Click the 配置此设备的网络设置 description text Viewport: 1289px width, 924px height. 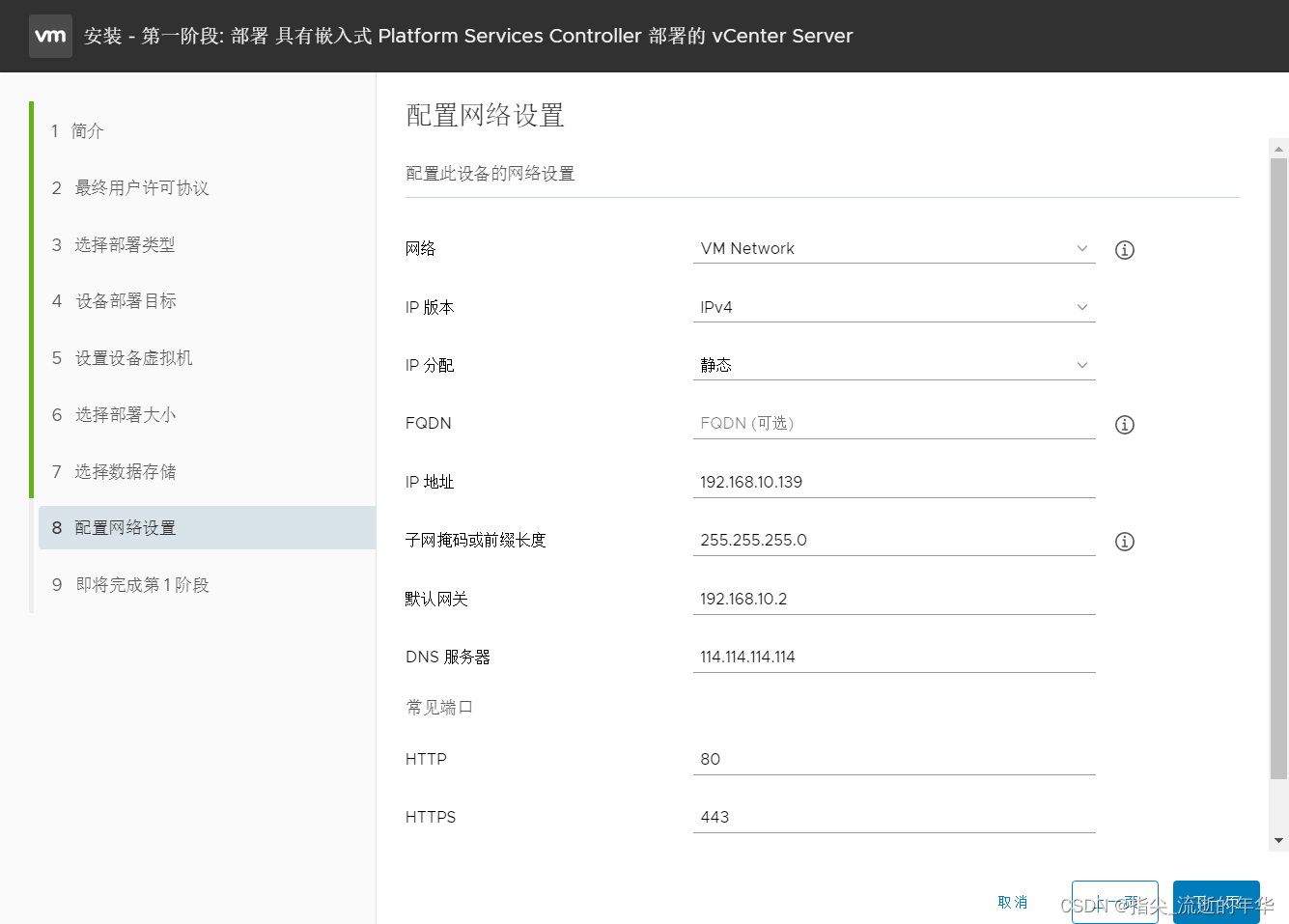(x=490, y=174)
